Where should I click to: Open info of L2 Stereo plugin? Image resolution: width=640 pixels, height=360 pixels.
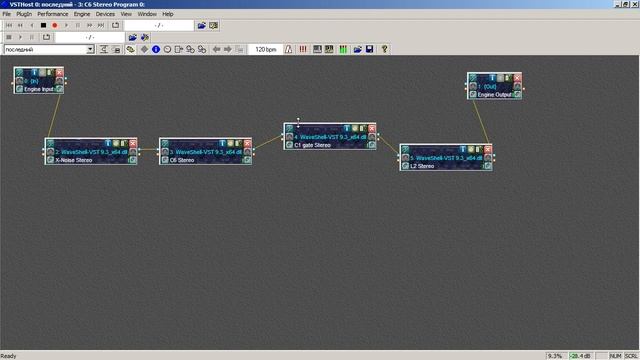point(463,149)
